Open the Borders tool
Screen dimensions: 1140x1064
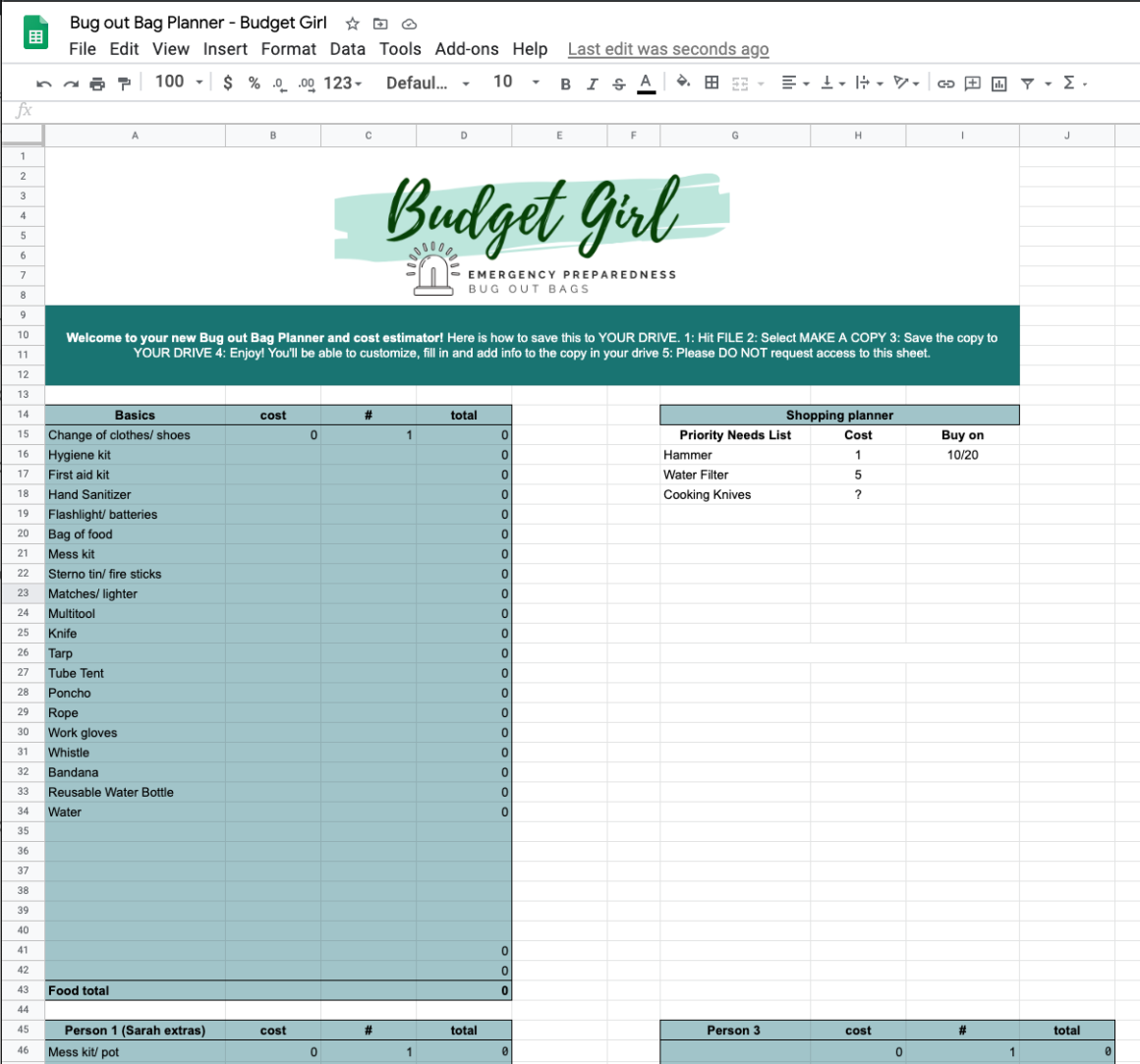[x=712, y=83]
